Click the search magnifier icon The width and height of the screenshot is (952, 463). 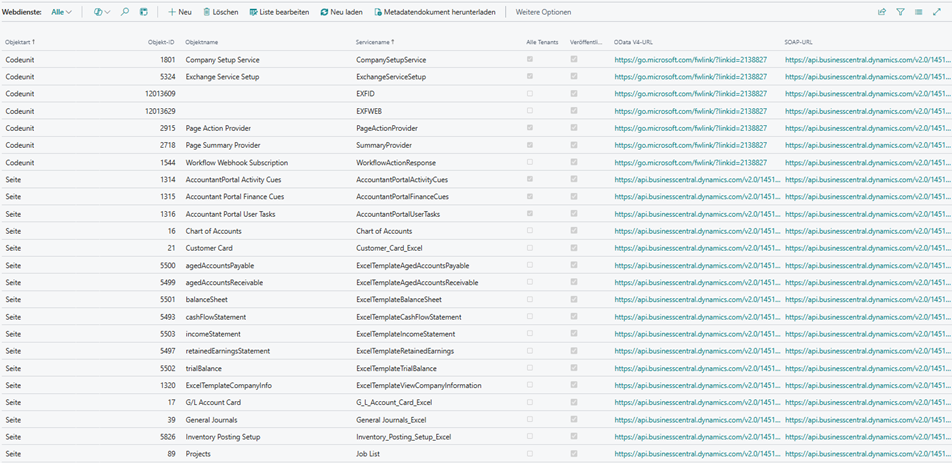[125, 12]
